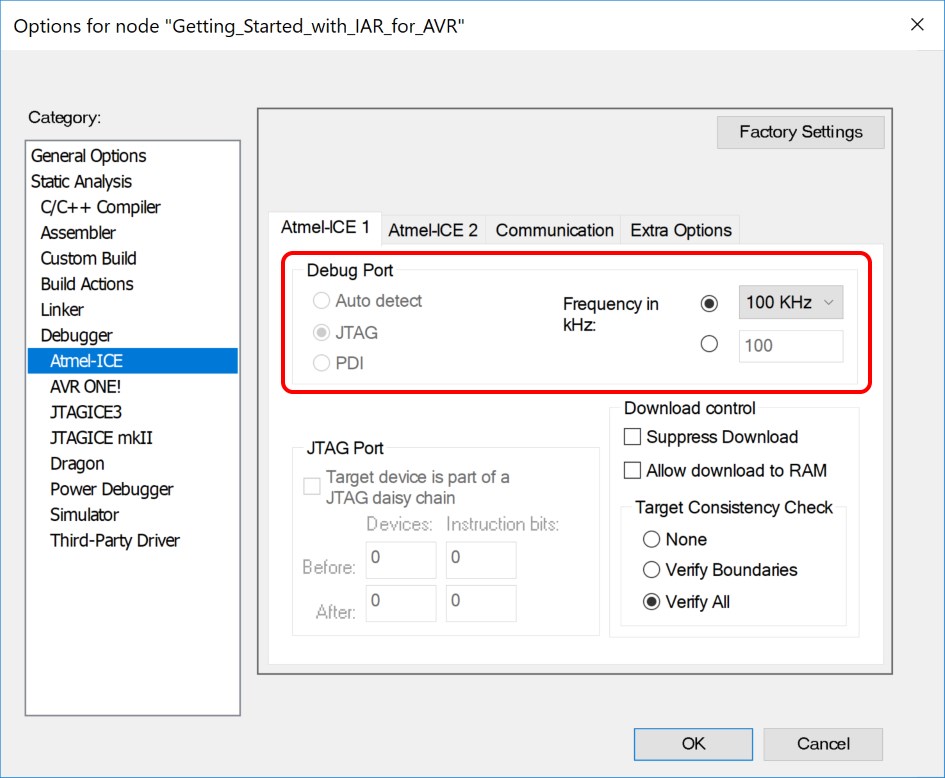Open the 100 KHz frequency dropdown
Screen dimensions: 945x778
click(x=790, y=302)
